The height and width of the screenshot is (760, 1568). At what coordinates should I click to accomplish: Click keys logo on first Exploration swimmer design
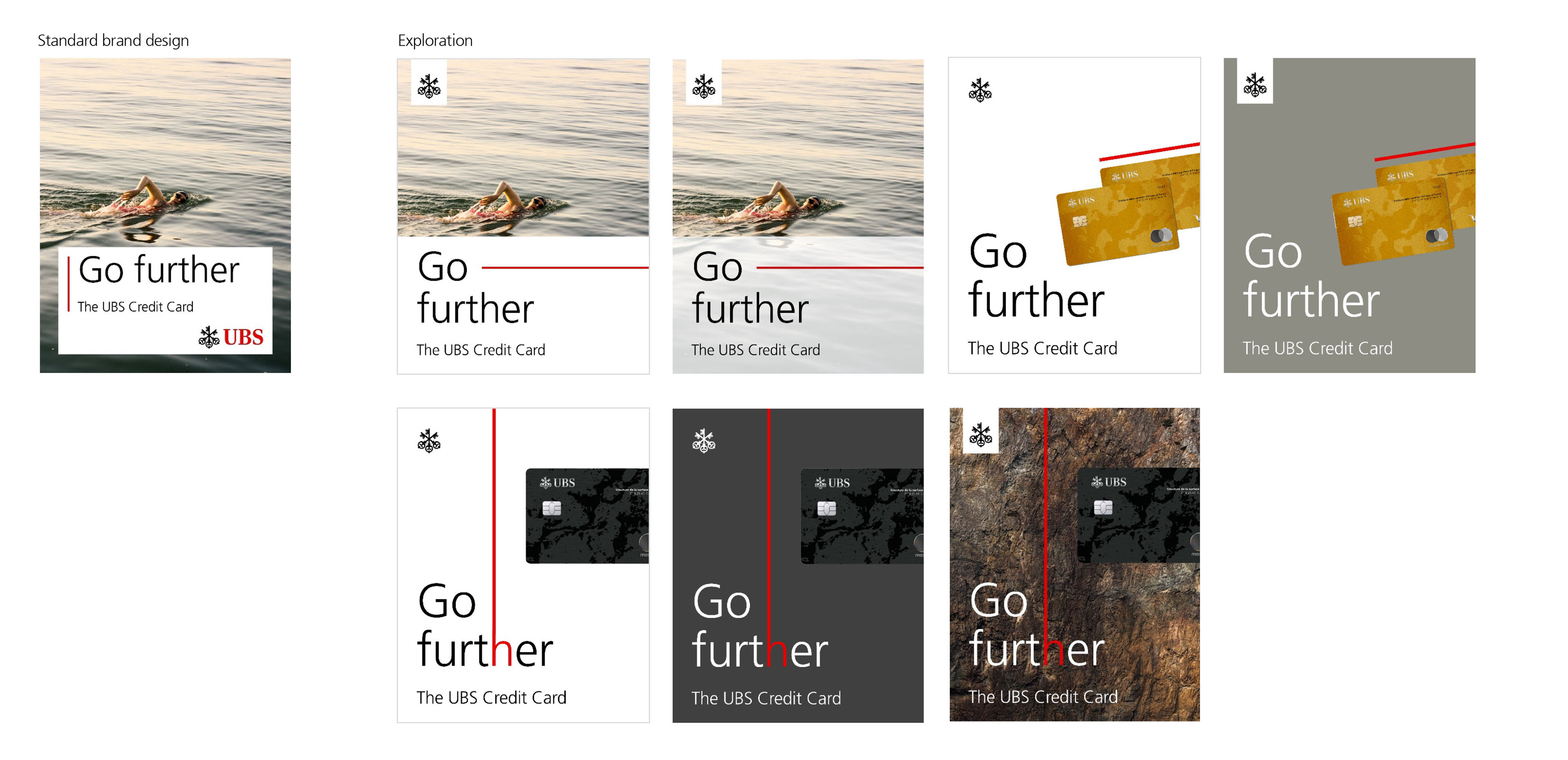429,87
